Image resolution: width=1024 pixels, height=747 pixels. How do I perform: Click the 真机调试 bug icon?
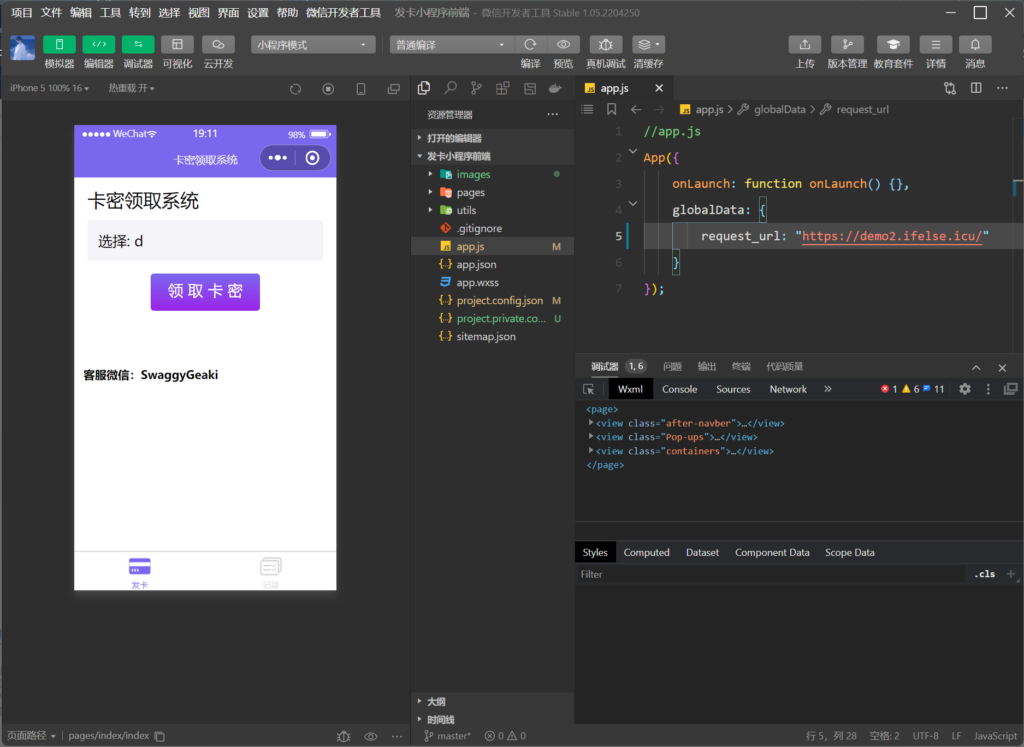click(x=606, y=45)
